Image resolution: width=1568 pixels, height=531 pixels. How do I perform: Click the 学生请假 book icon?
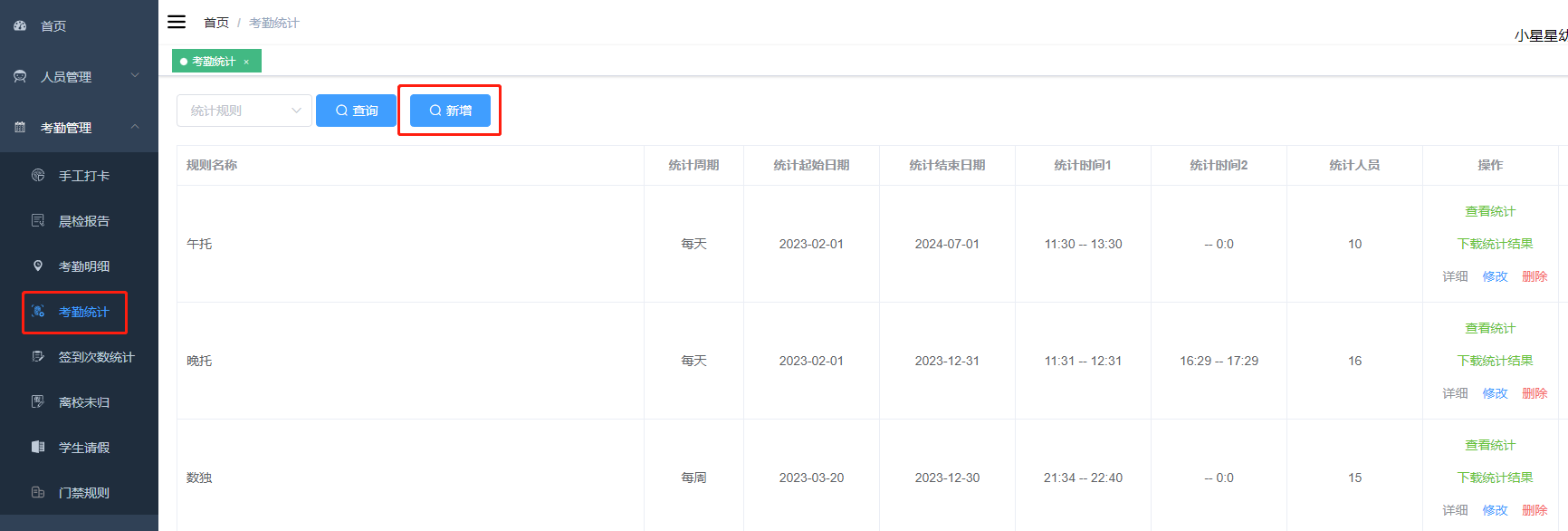pyautogui.click(x=38, y=448)
